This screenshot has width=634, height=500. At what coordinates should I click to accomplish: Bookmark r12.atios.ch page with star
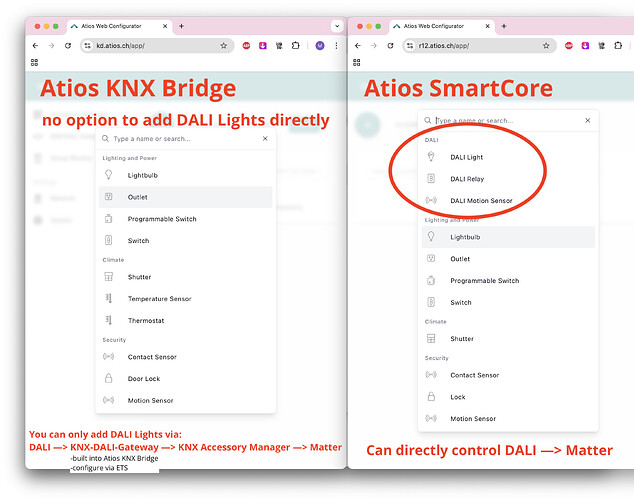tap(546, 46)
